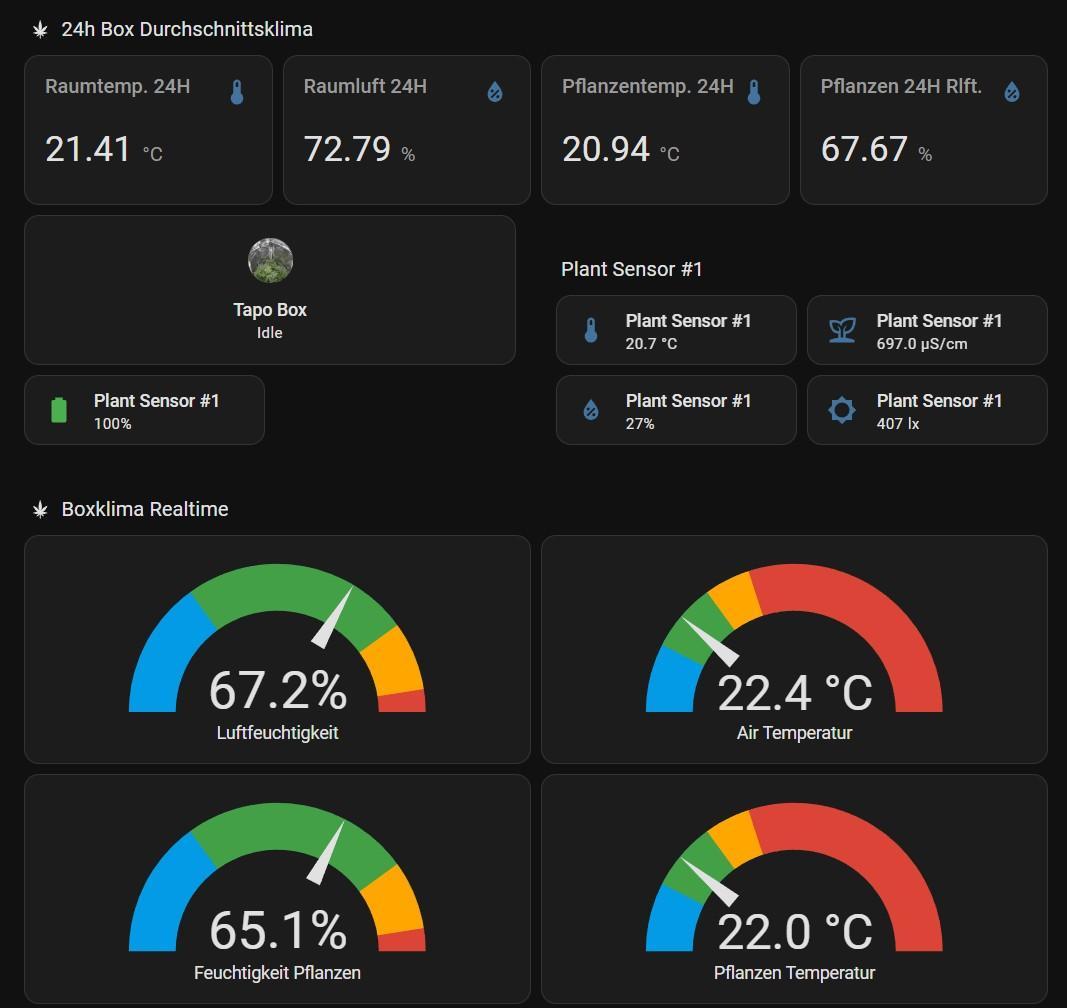This screenshot has width=1067, height=1008.
Task: Click the thermometer icon in Pflanzentemp. 24H card
Action: 754,93
